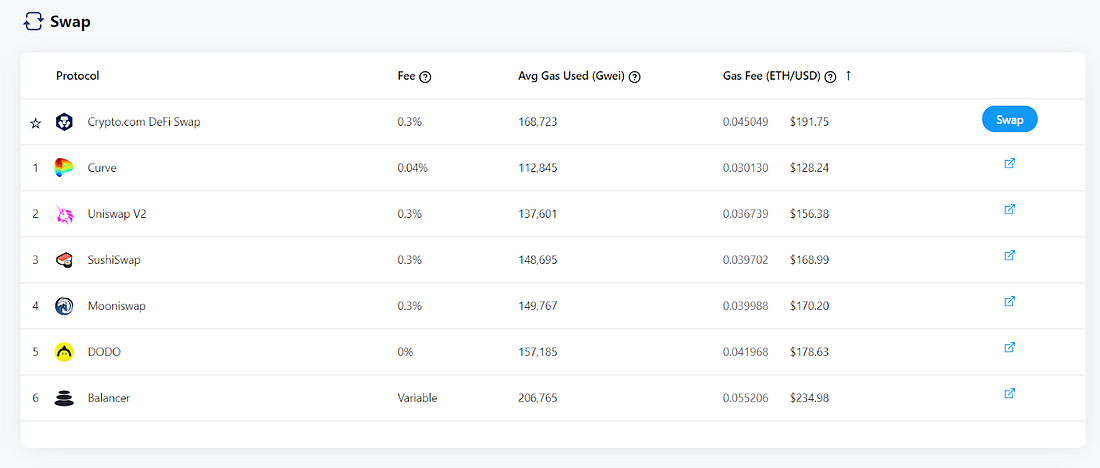Click the Uniswap unicorn logo

tap(65, 214)
